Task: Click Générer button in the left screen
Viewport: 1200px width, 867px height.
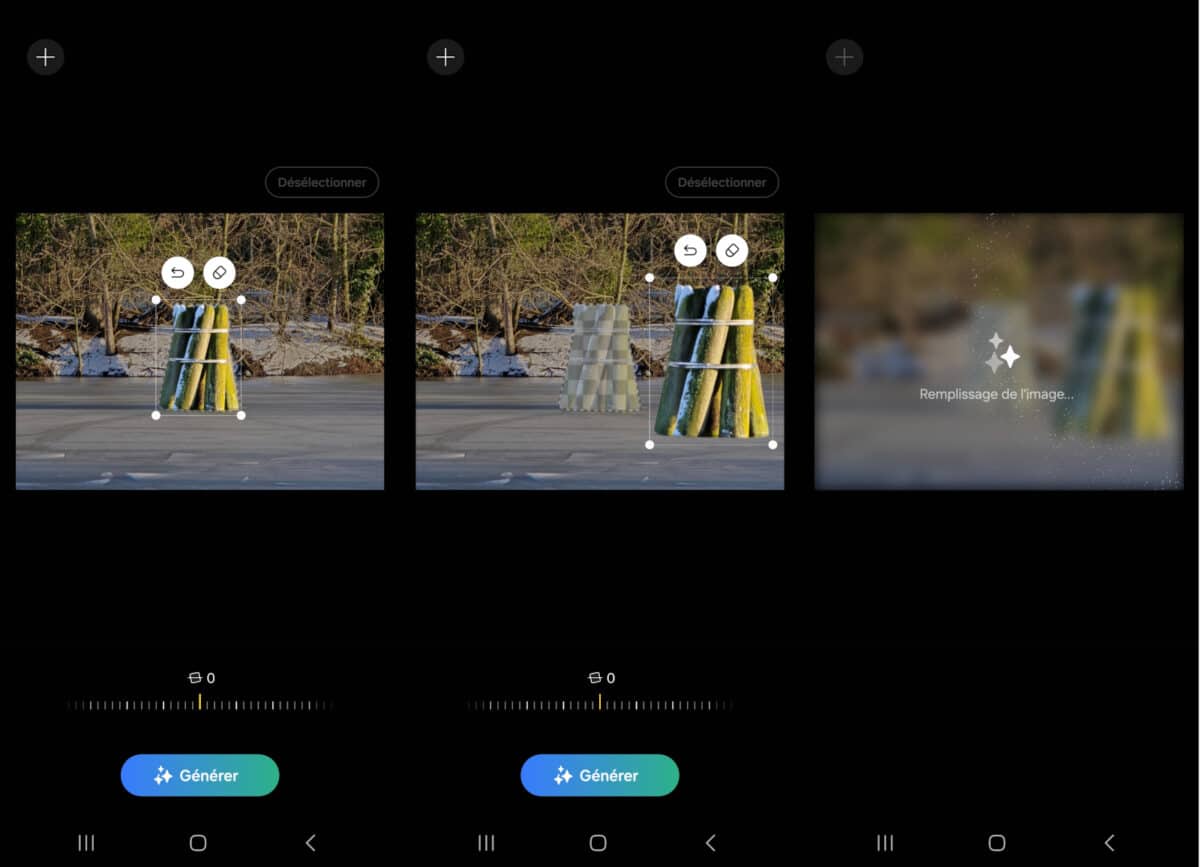Action: click(x=200, y=775)
